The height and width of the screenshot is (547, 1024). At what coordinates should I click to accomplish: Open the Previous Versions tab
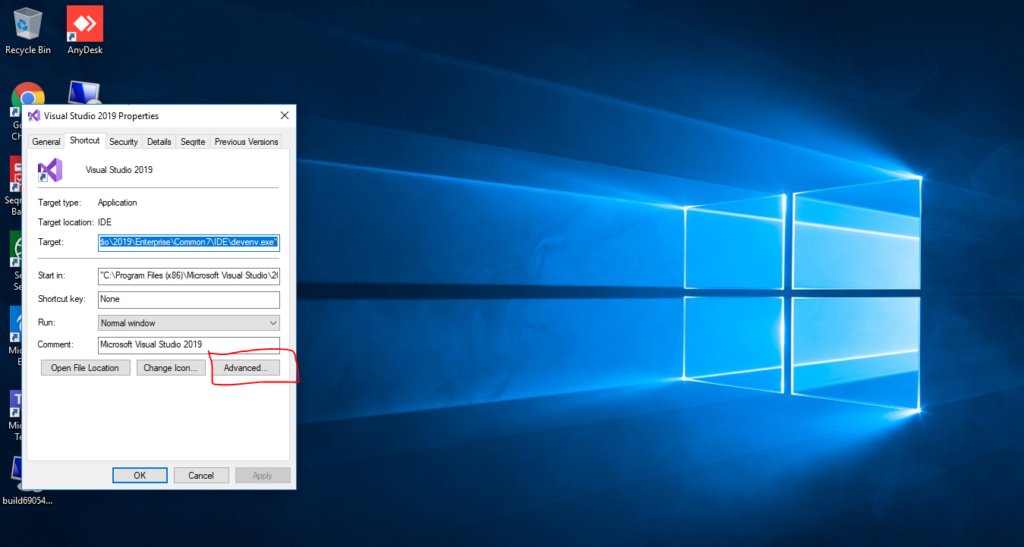[x=246, y=142]
